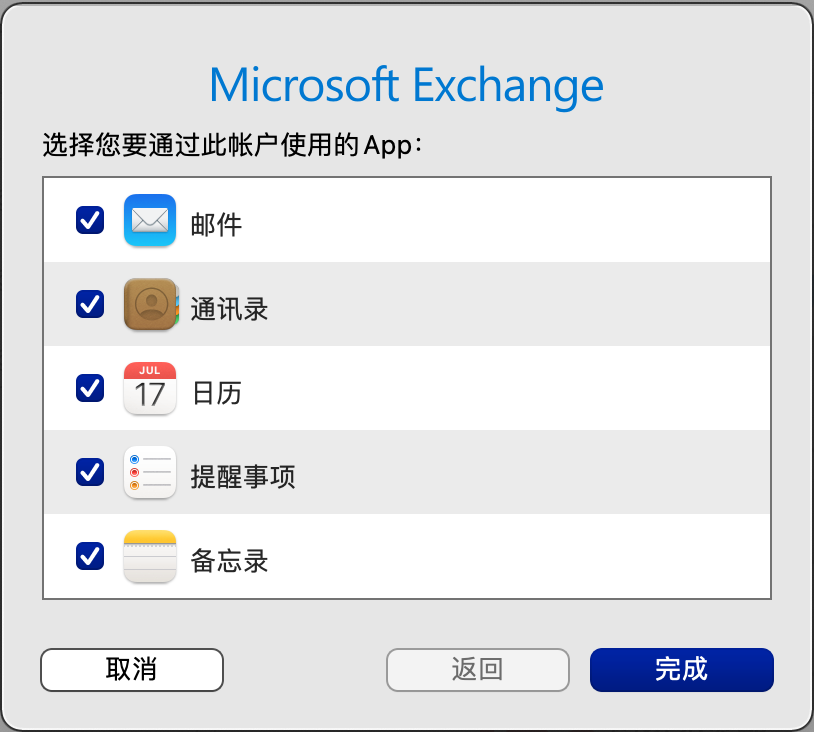Image resolution: width=814 pixels, height=732 pixels.
Task: Click the Calendar app icon
Action: [x=150, y=388]
